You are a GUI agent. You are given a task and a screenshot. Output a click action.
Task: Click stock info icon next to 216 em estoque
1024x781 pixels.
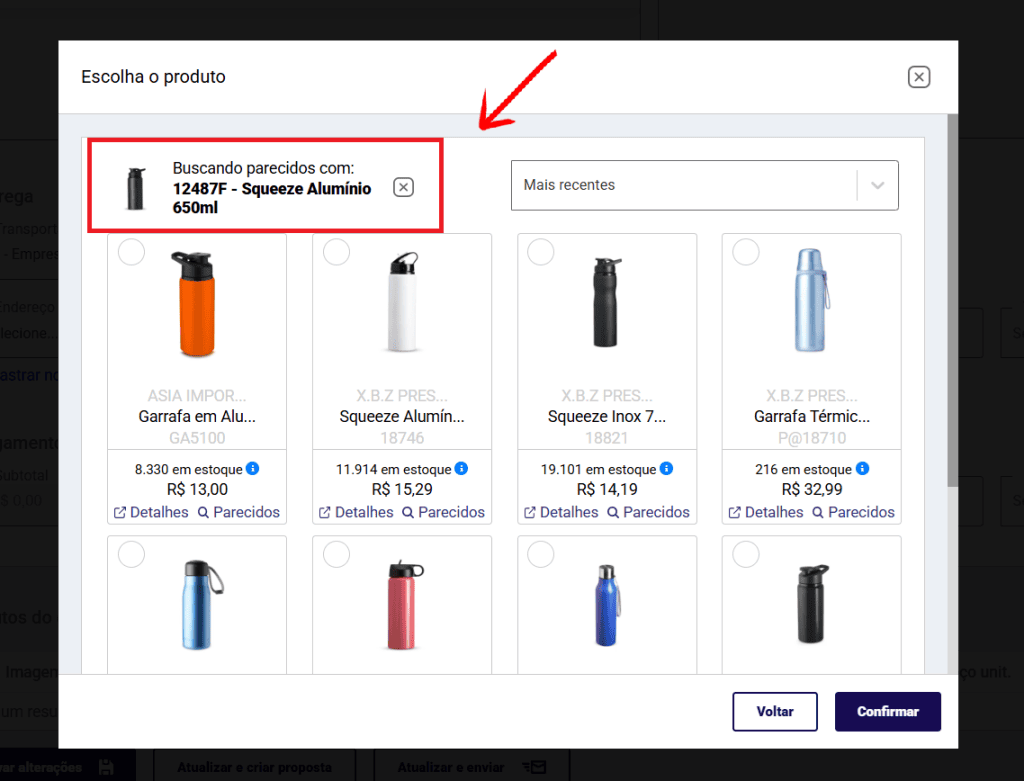point(862,468)
